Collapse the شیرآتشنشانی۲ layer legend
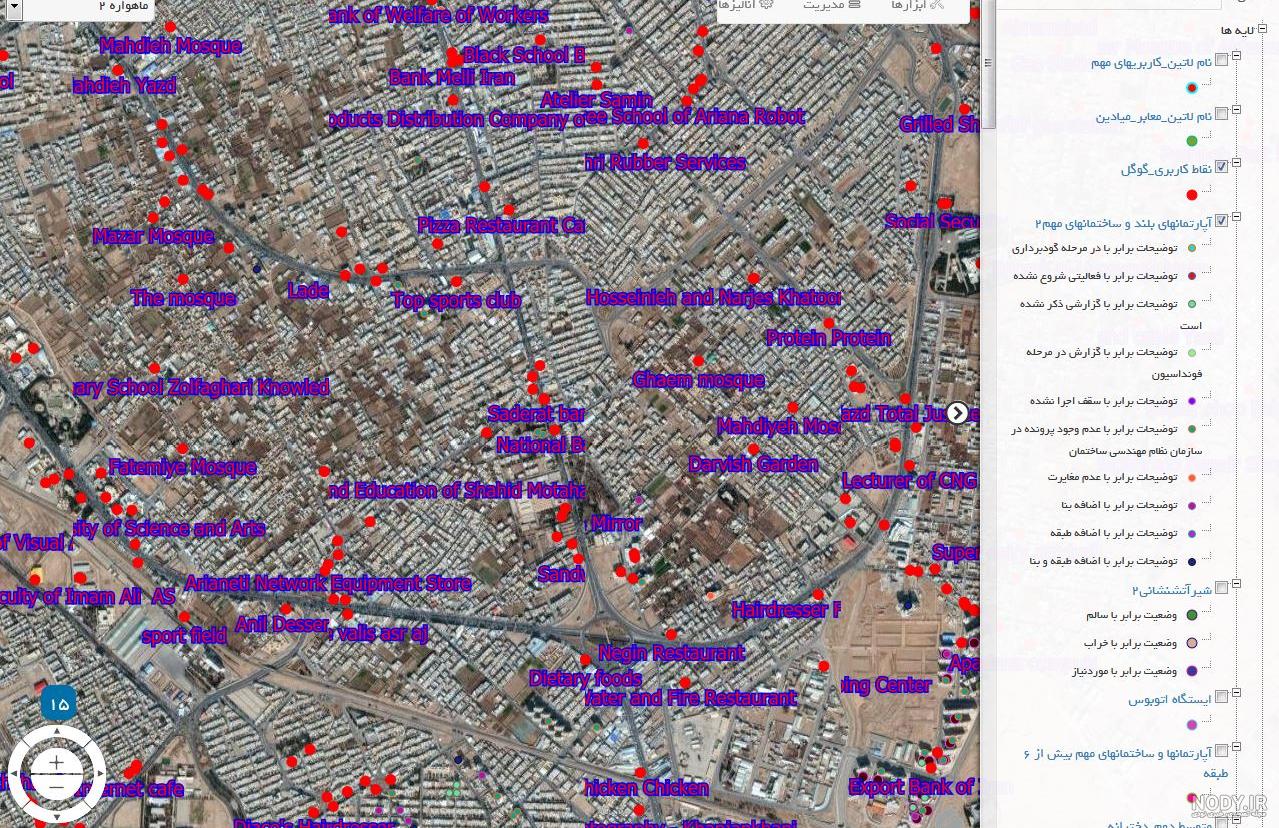1279x828 pixels. (x=1236, y=583)
